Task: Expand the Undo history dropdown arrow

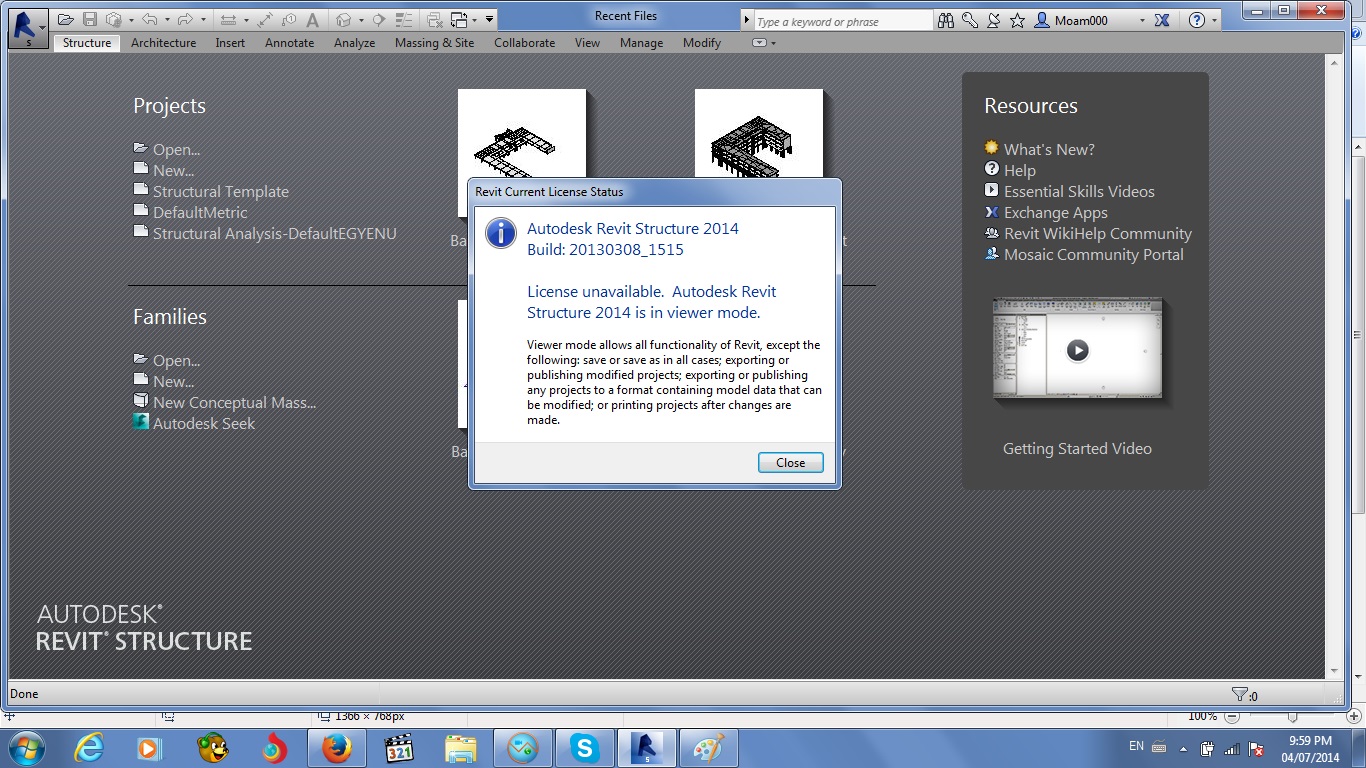Action: (167, 20)
